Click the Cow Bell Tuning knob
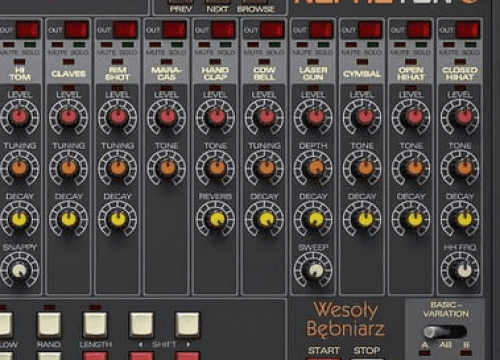Screen dimensions: 500x360 pos(264,168)
